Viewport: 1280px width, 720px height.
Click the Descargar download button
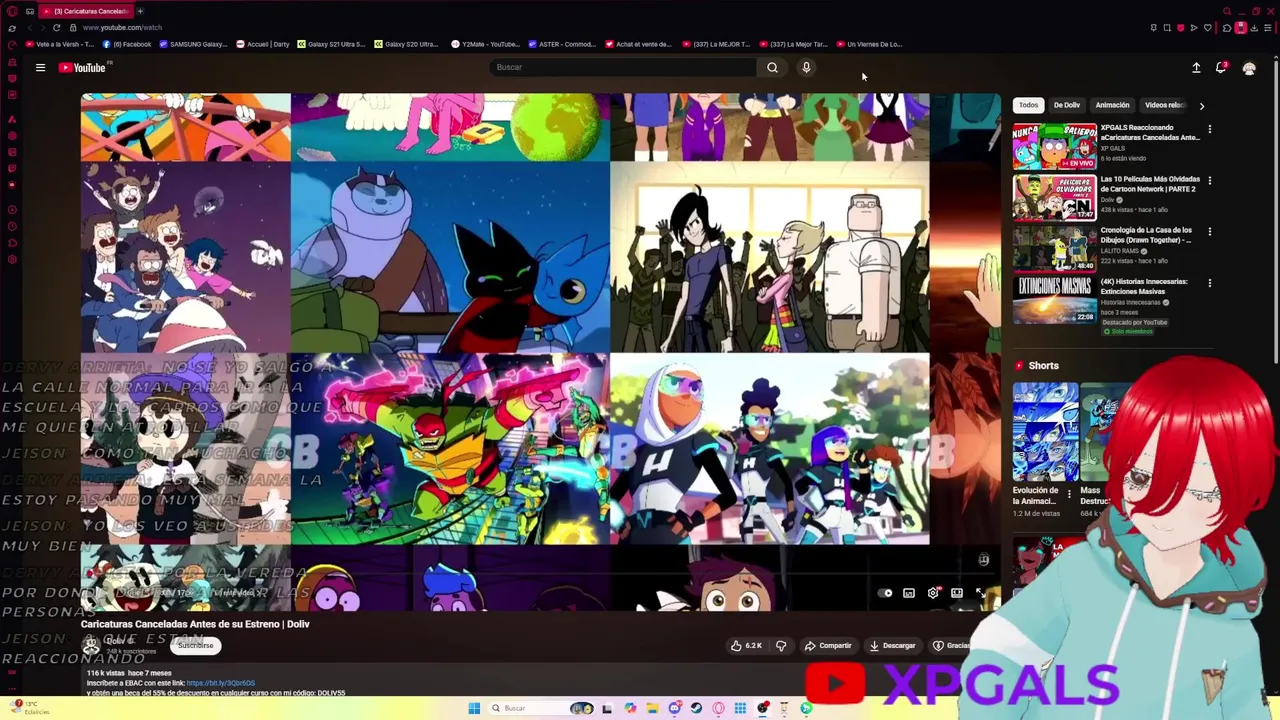pos(892,646)
